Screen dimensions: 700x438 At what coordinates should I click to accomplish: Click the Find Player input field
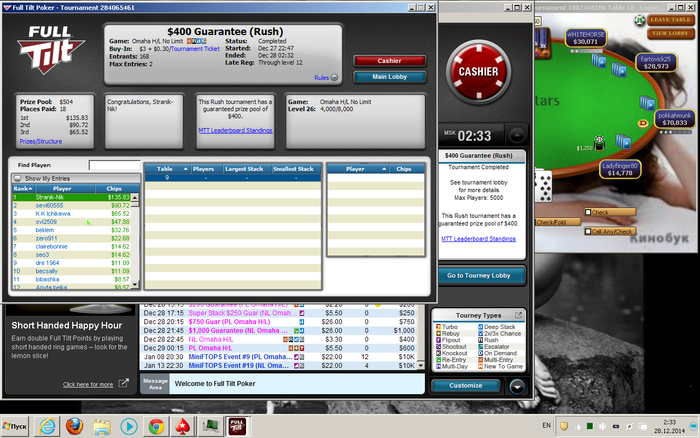click(115, 165)
